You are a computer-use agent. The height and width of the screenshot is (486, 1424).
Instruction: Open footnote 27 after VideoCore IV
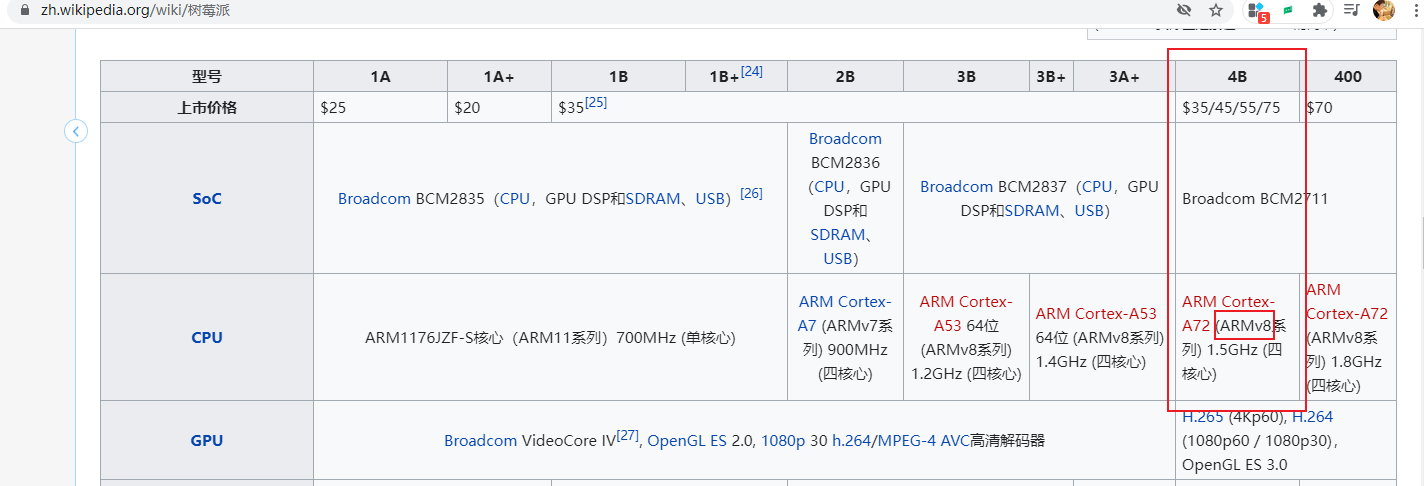[x=627, y=435]
